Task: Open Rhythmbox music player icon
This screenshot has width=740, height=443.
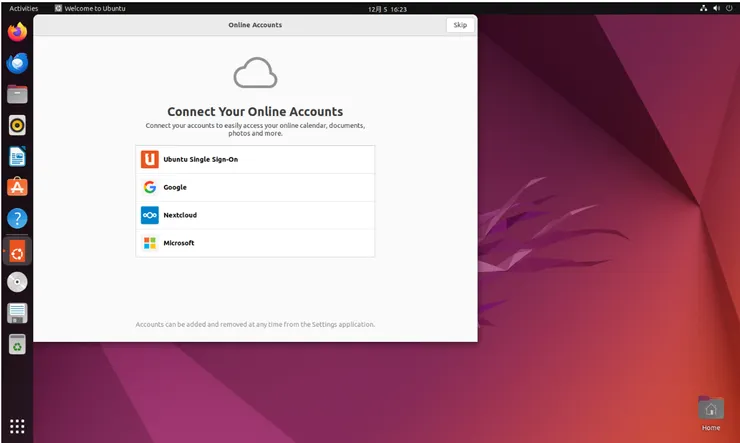Action: click(17, 125)
